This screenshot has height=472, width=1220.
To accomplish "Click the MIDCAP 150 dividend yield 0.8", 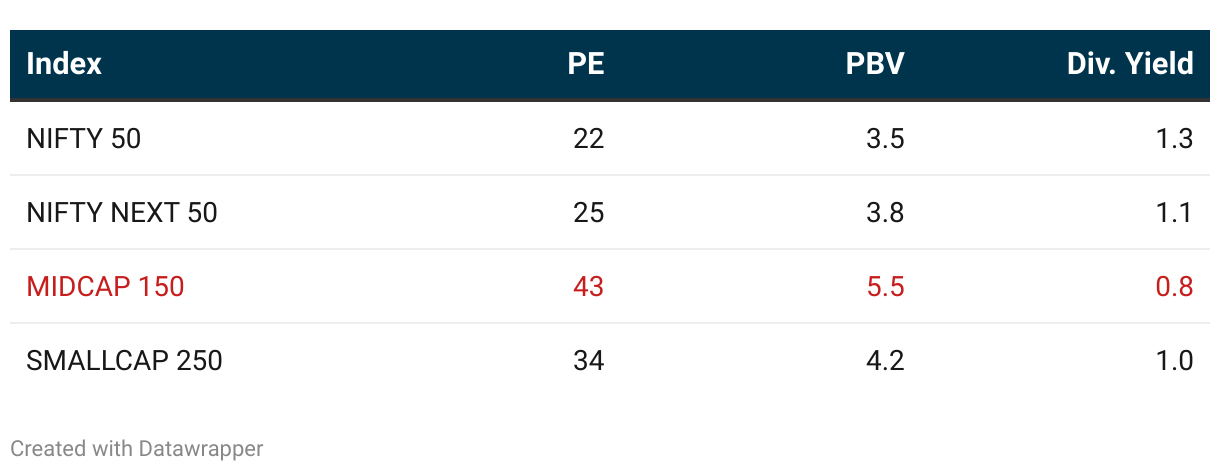I will [x=1174, y=286].
